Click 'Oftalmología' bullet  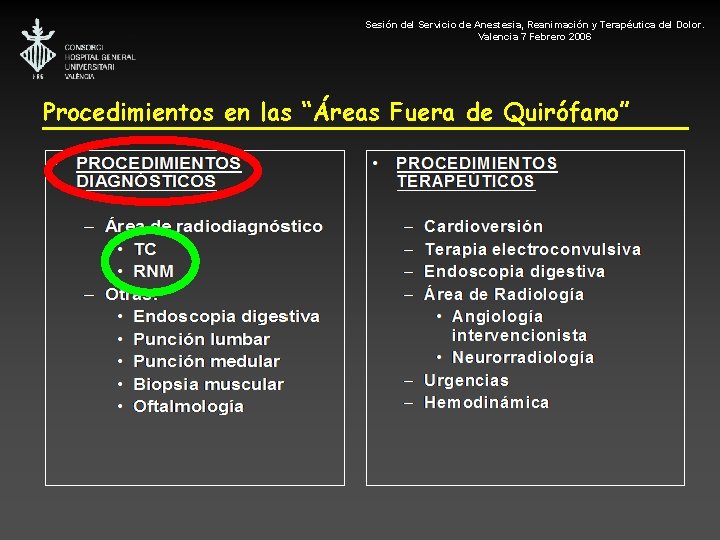point(188,406)
